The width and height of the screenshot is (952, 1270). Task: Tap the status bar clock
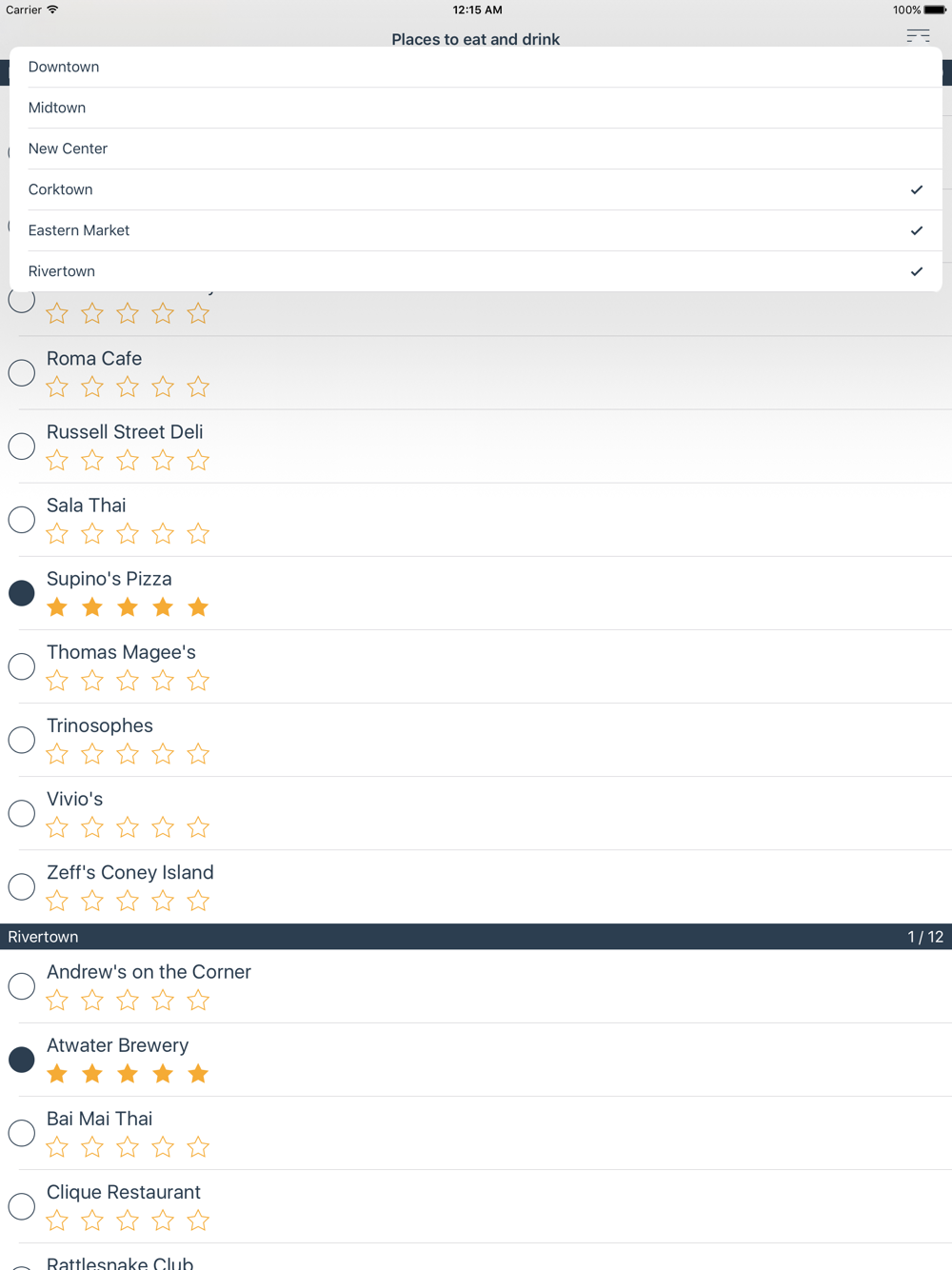tap(477, 10)
